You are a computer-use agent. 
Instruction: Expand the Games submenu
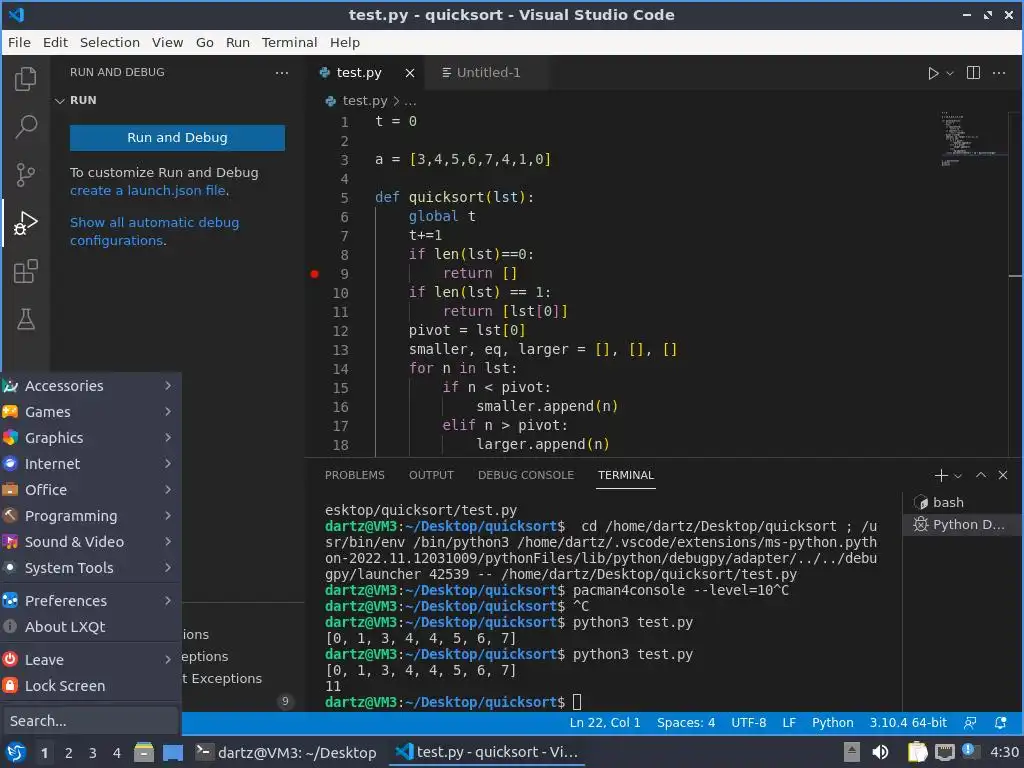click(91, 412)
